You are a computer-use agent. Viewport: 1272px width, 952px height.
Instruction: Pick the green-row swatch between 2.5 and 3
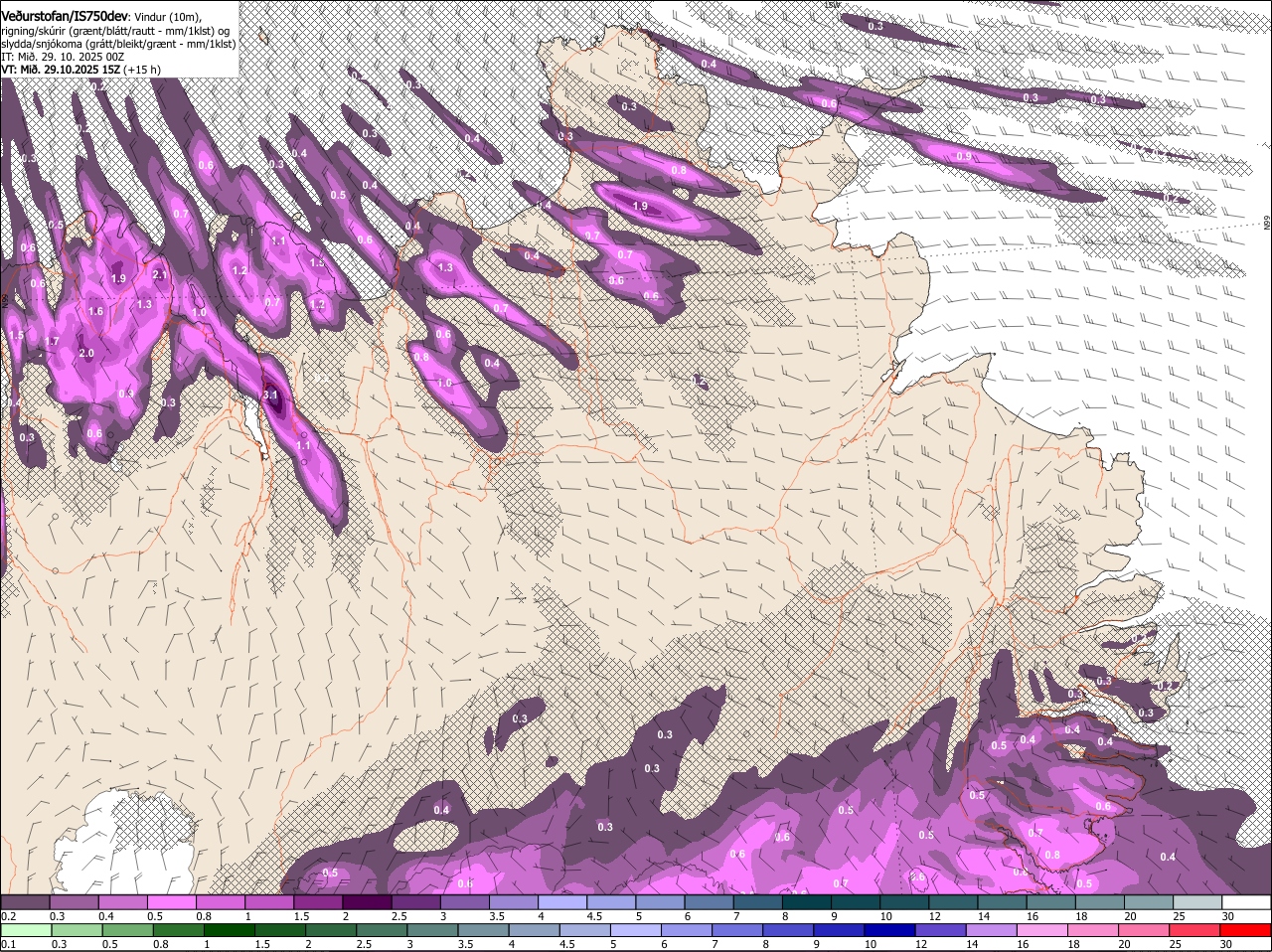(382, 930)
